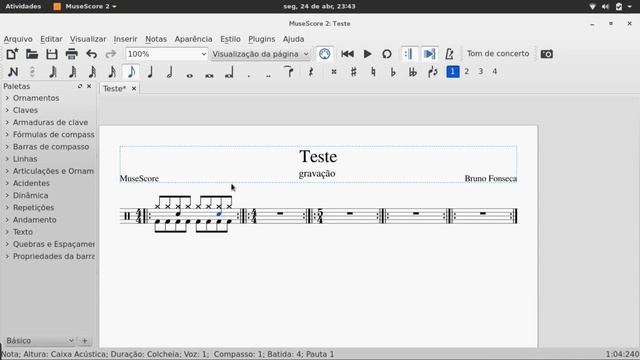
Task: Open the Visualização da página dropdown
Action: [260, 54]
